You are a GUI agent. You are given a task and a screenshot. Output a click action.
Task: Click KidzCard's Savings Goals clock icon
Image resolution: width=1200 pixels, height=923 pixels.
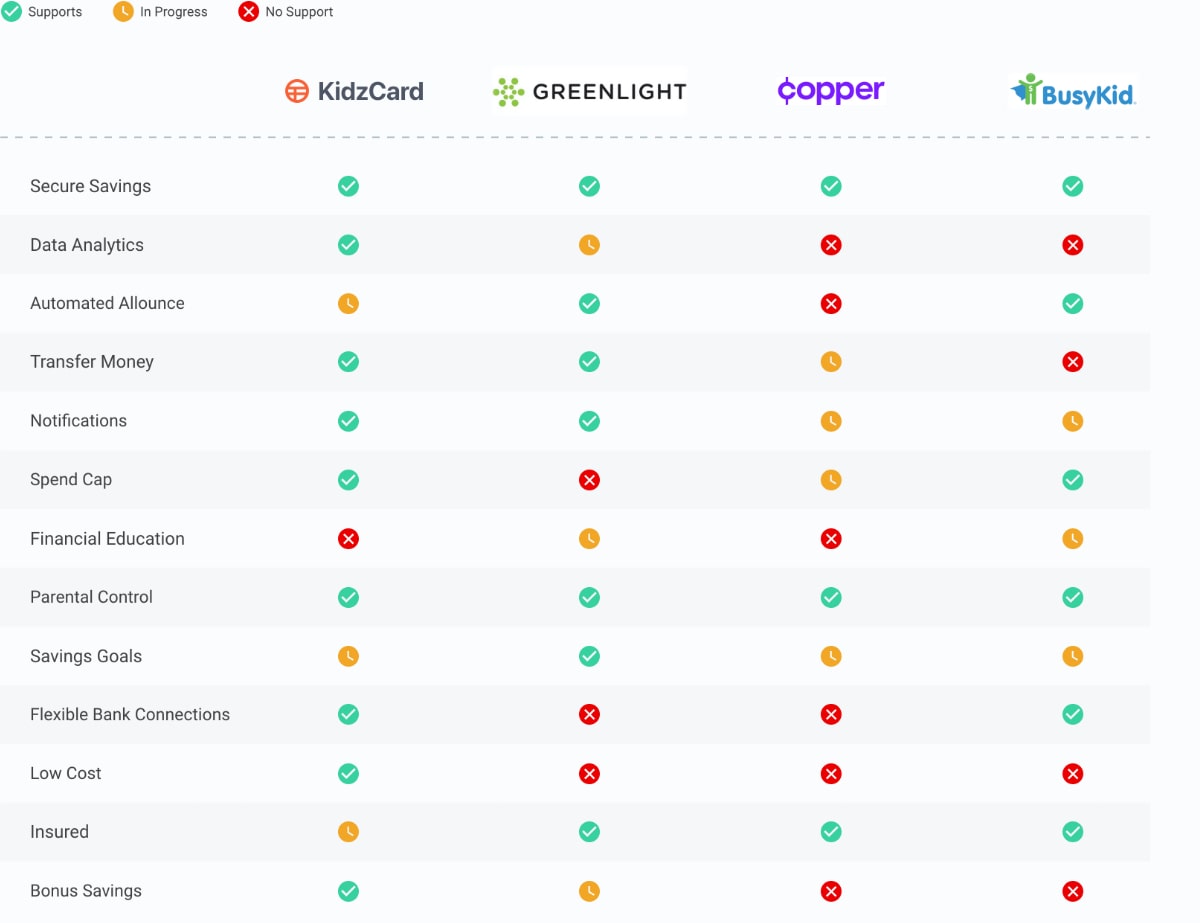pos(348,656)
